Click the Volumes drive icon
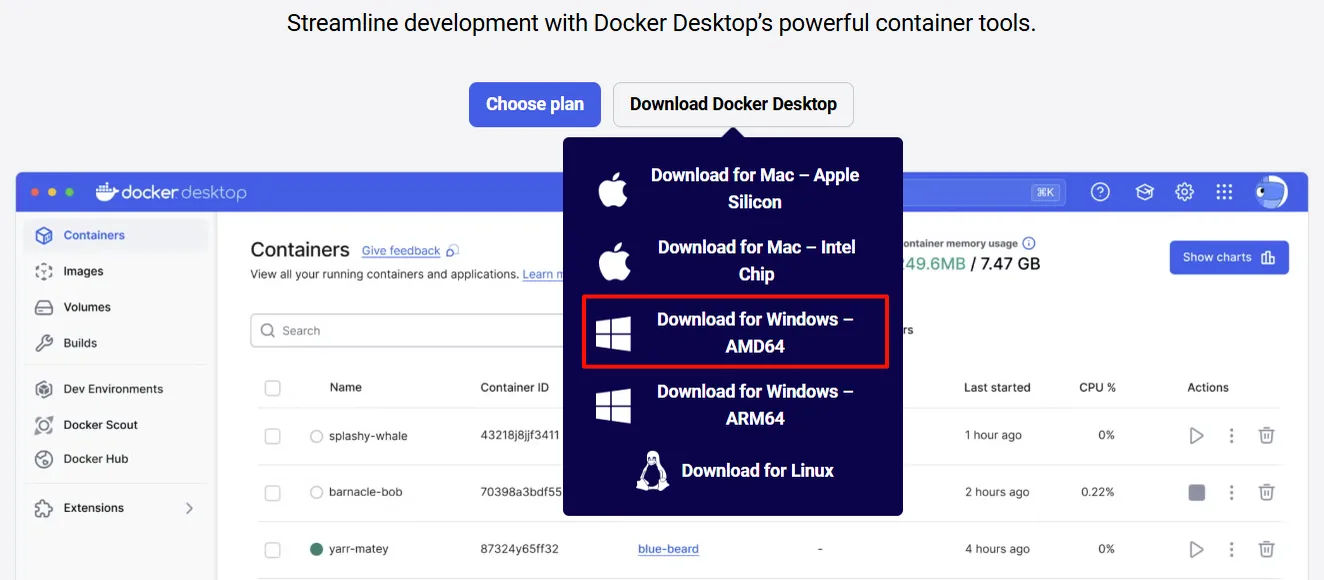The height and width of the screenshot is (580, 1324). (43, 307)
